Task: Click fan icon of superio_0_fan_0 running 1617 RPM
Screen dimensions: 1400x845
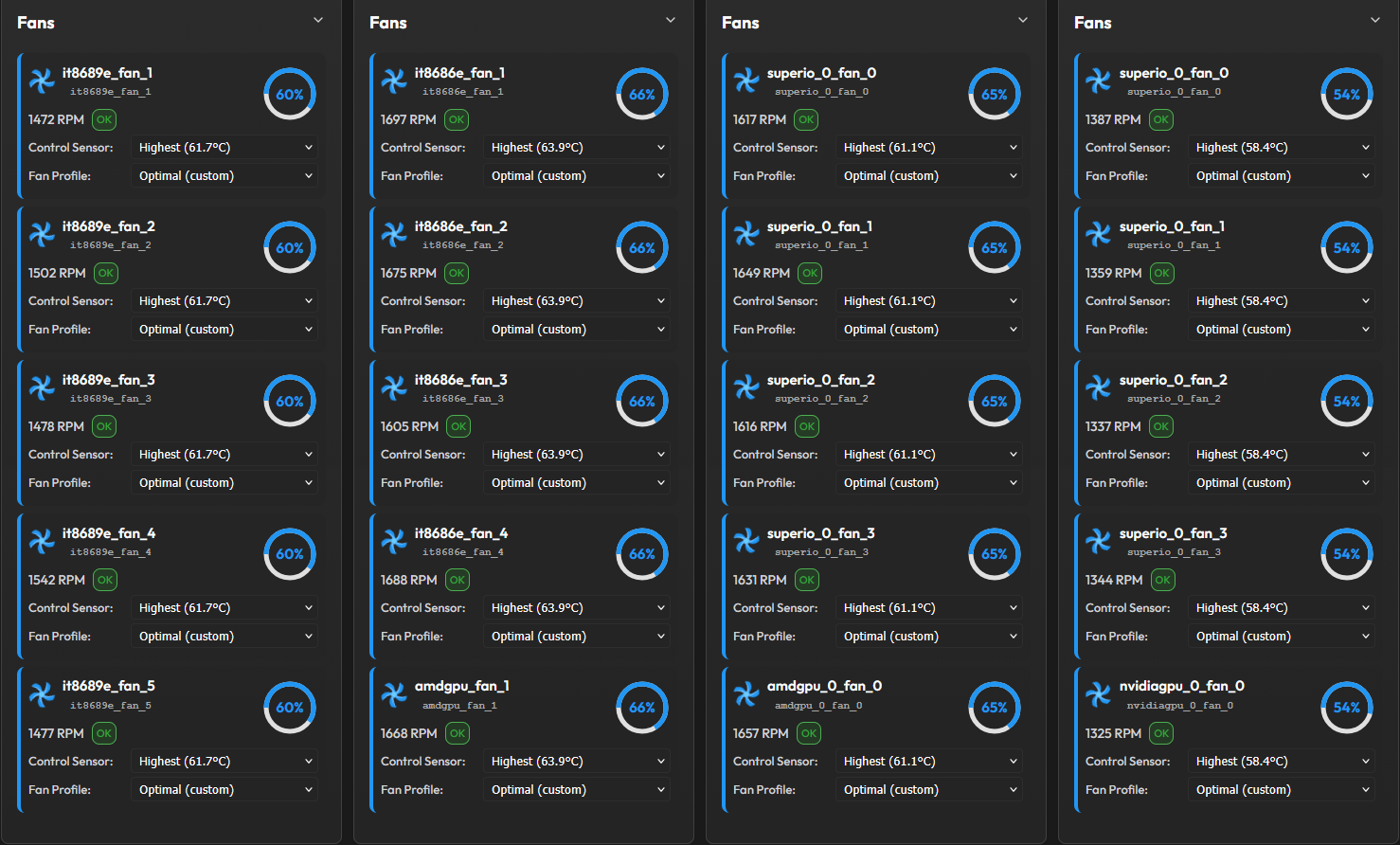Action: click(746, 81)
